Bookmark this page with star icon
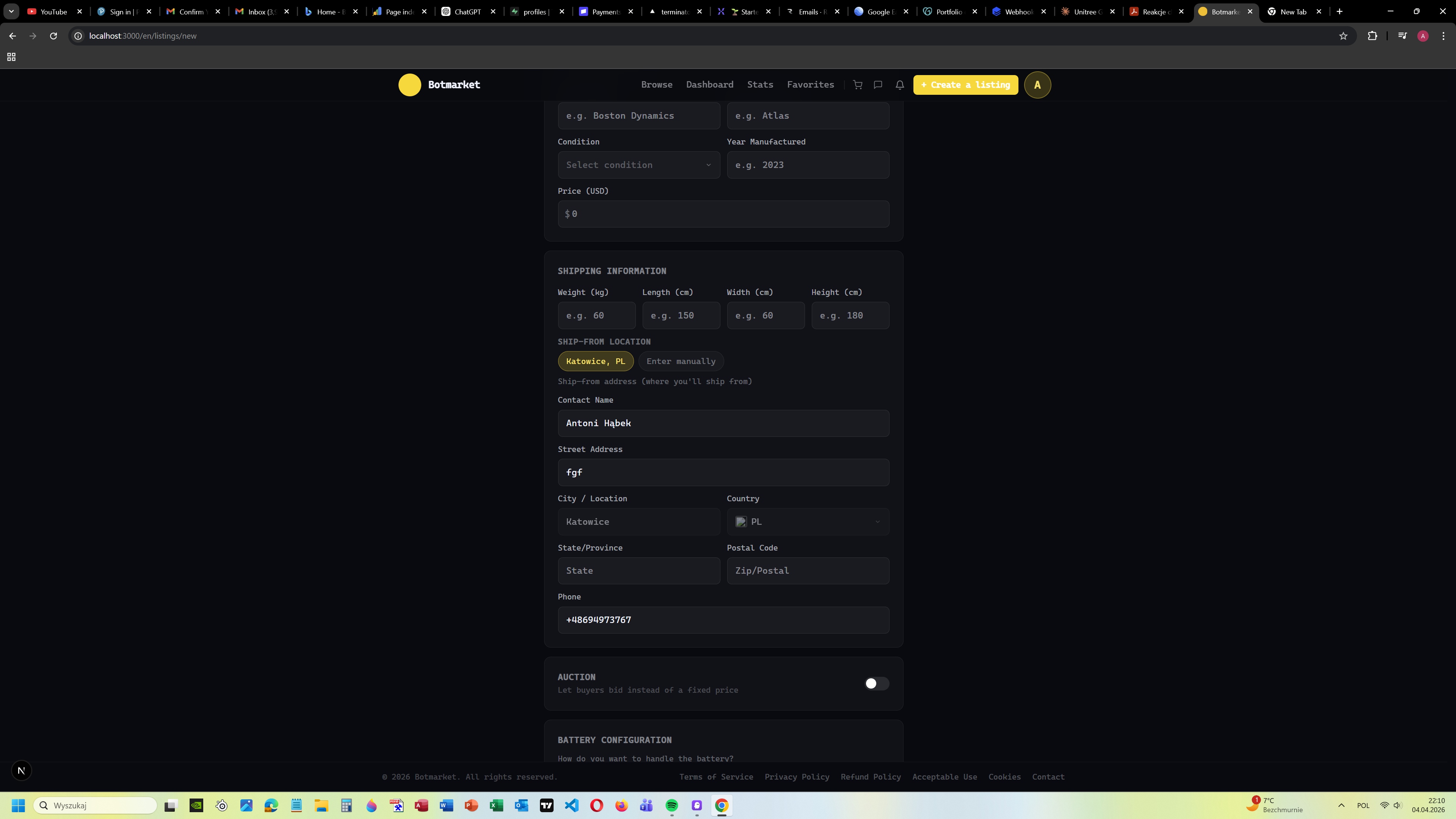The image size is (1456, 819). click(x=1343, y=36)
